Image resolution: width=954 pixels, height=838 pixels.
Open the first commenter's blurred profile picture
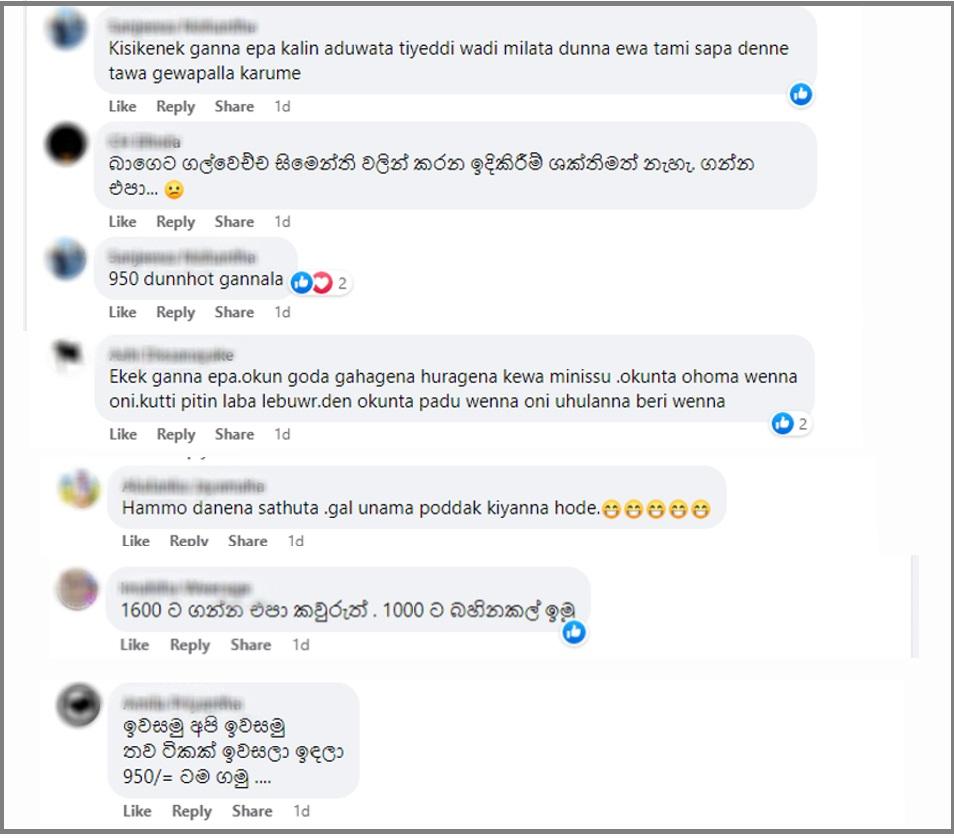coord(66,29)
